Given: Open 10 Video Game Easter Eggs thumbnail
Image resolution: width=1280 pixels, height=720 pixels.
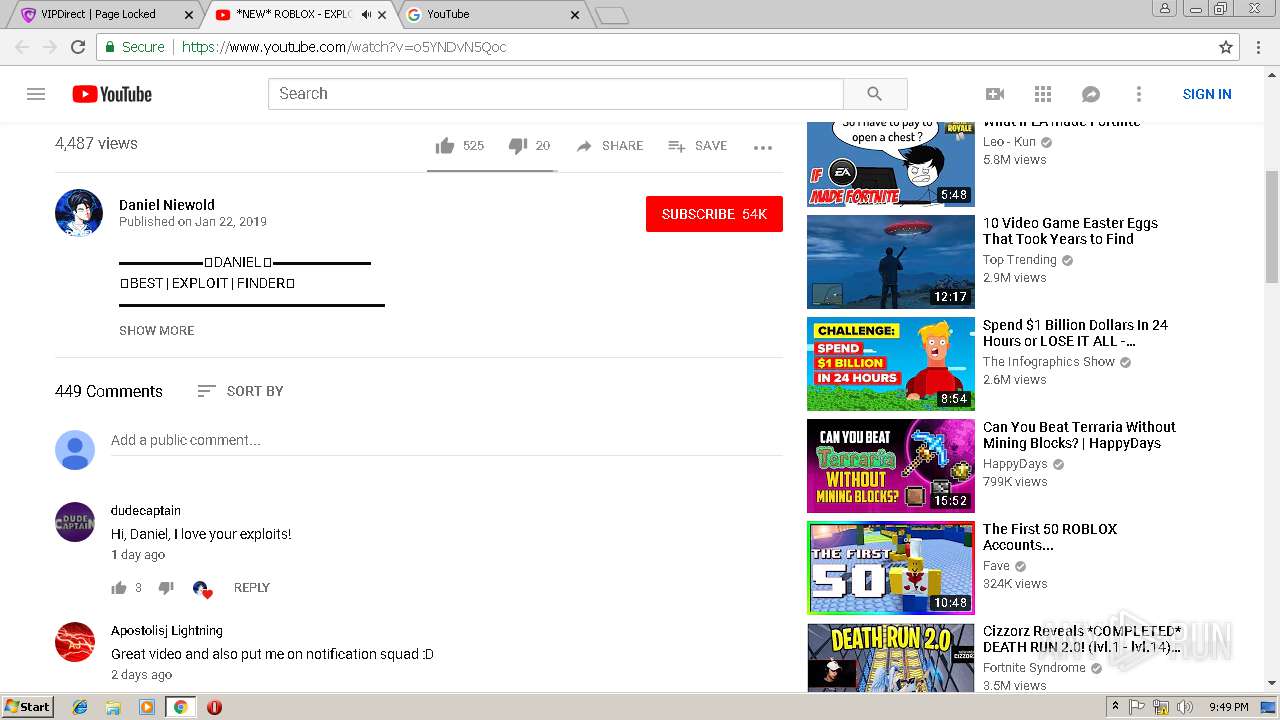Looking at the screenshot, I should click(x=891, y=262).
